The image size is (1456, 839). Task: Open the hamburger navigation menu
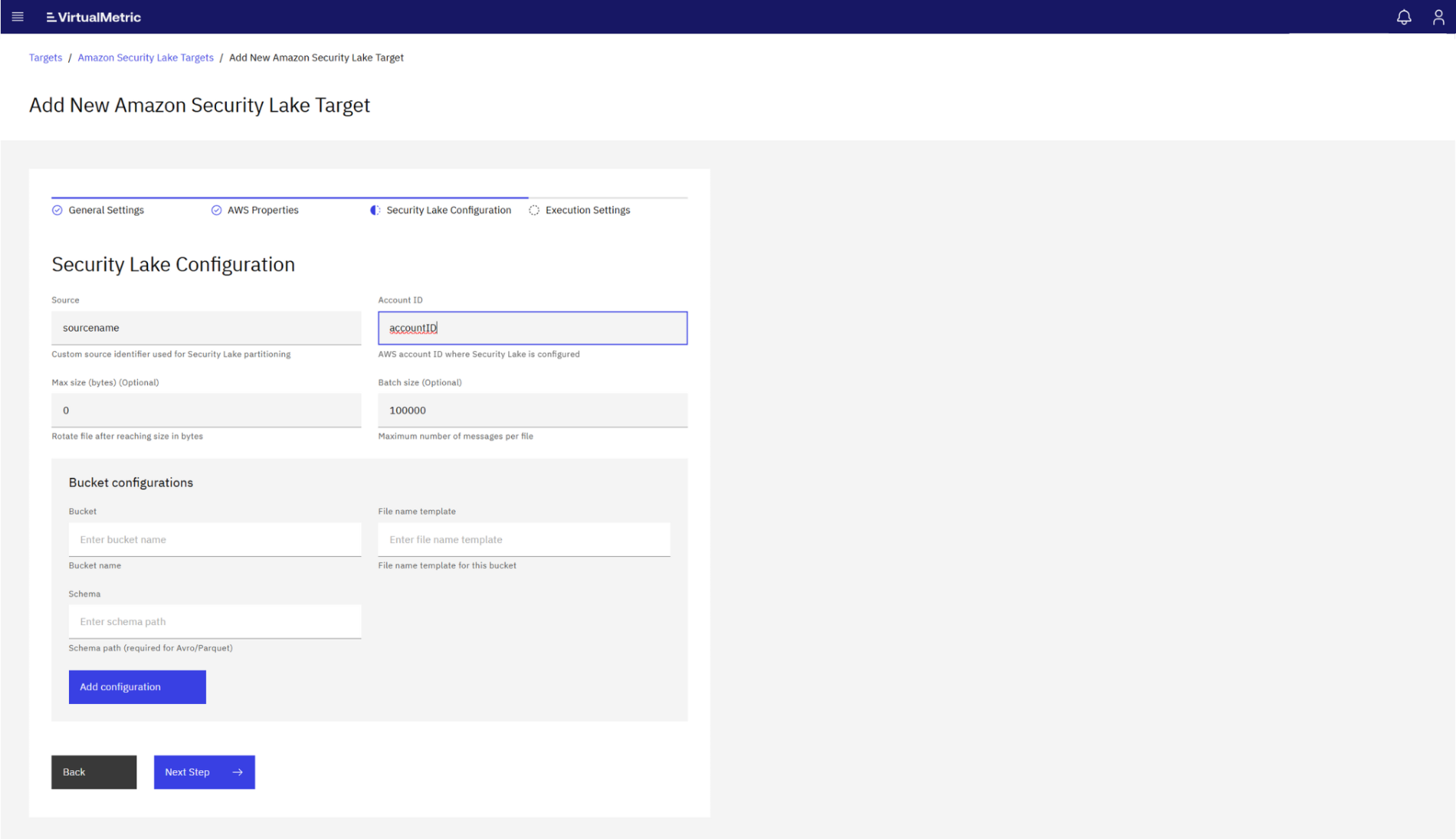point(17,17)
